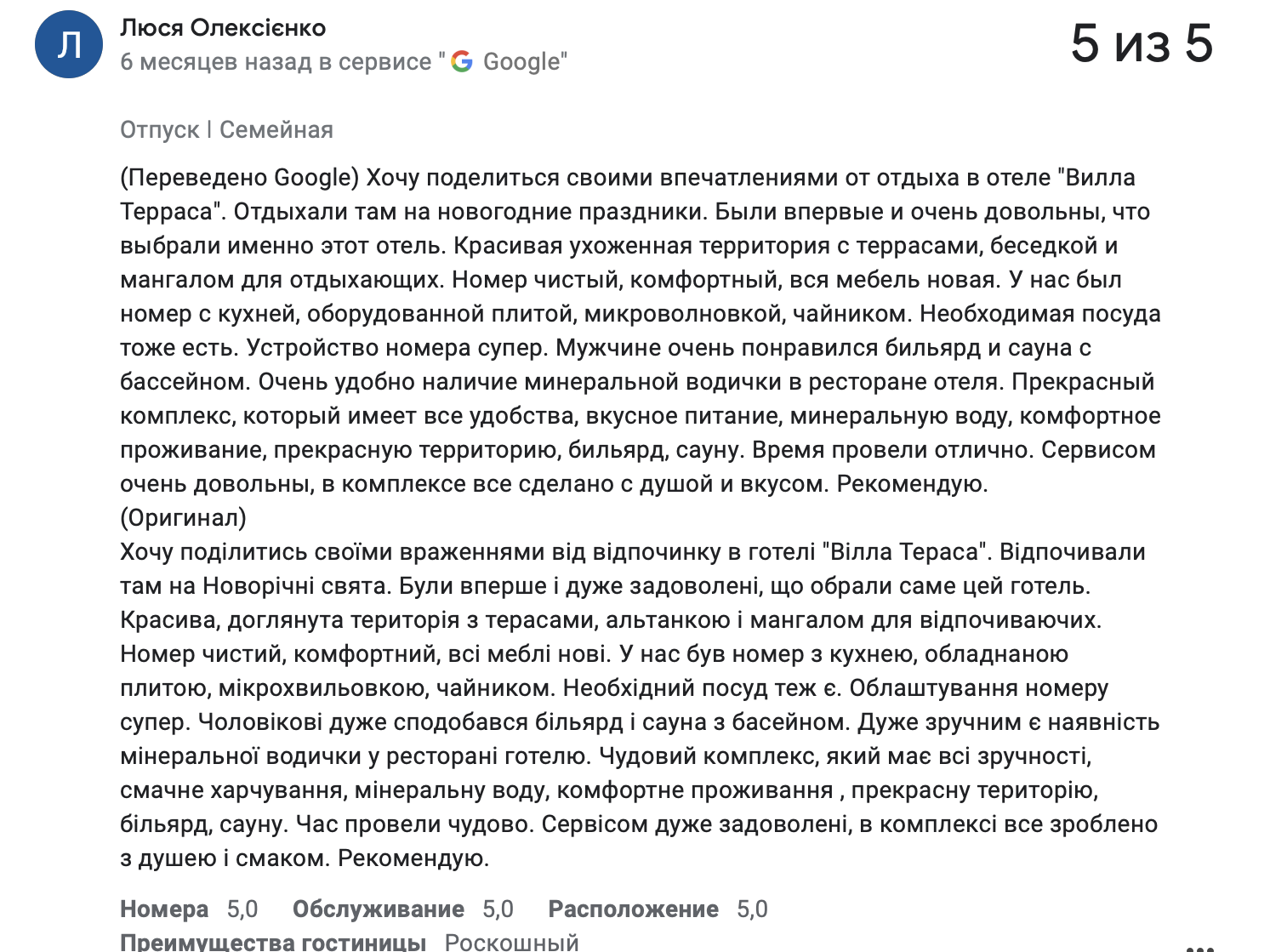Screen dimensions: 1270x952
Task: Click the colorful Google "G" logo
Action: [462, 61]
